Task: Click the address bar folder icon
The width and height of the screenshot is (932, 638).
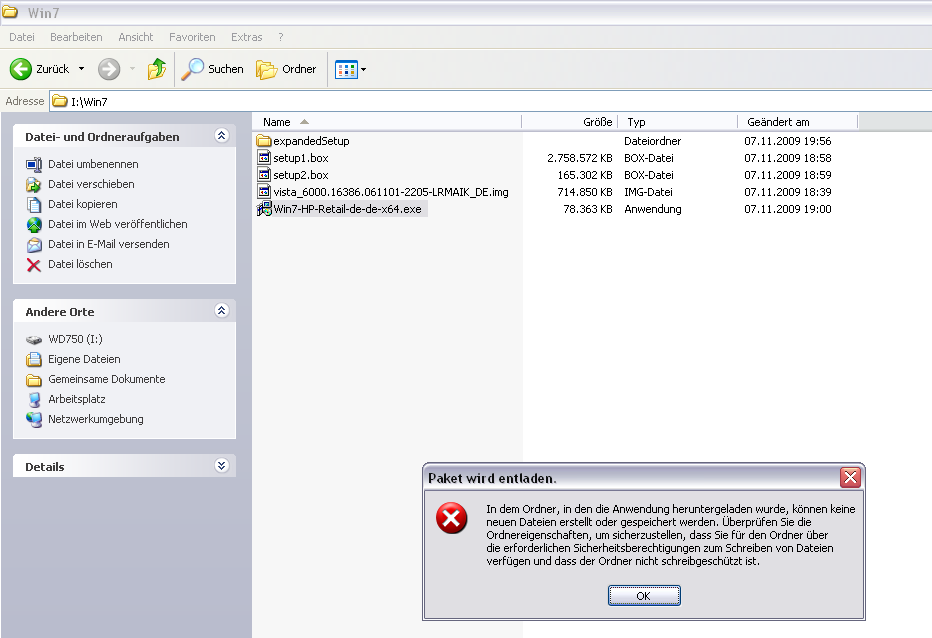Action: click(x=59, y=101)
